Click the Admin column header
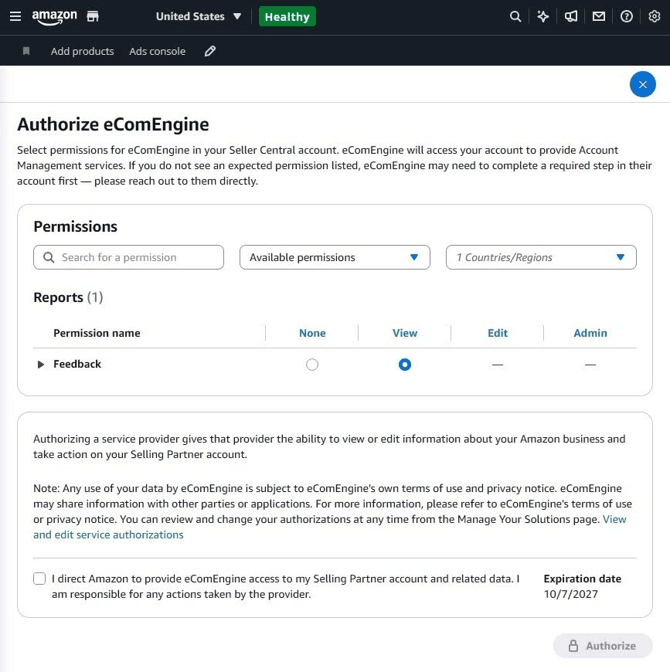 tap(590, 333)
